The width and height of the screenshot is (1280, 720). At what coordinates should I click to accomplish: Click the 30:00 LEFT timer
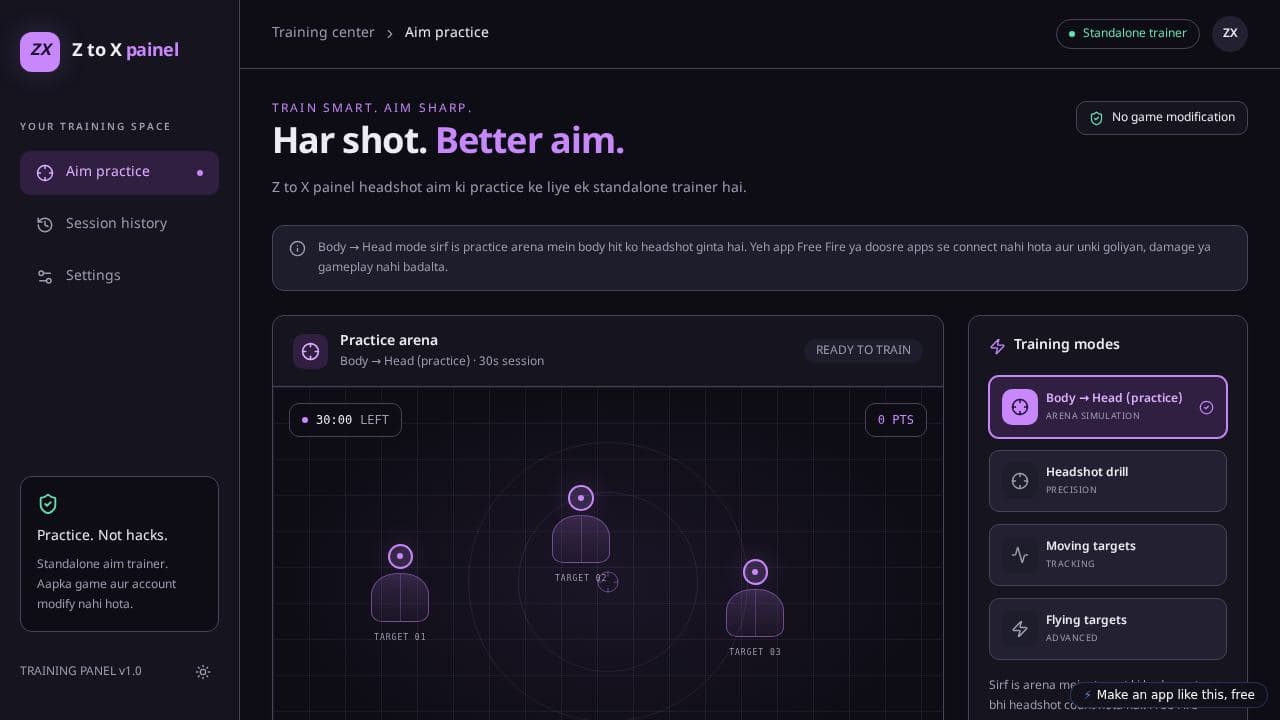[345, 420]
